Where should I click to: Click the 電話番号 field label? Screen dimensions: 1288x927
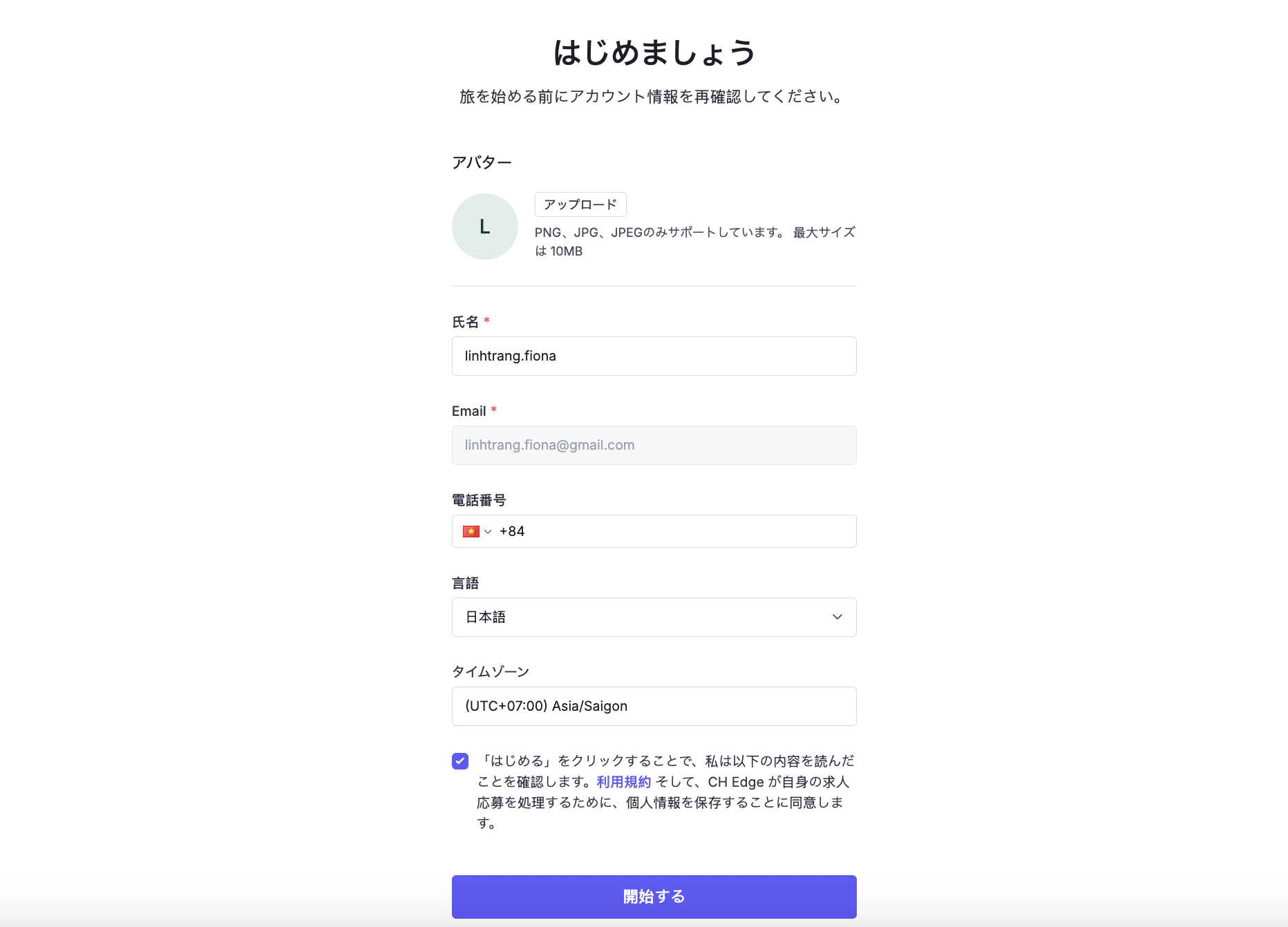[x=479, y=500]
